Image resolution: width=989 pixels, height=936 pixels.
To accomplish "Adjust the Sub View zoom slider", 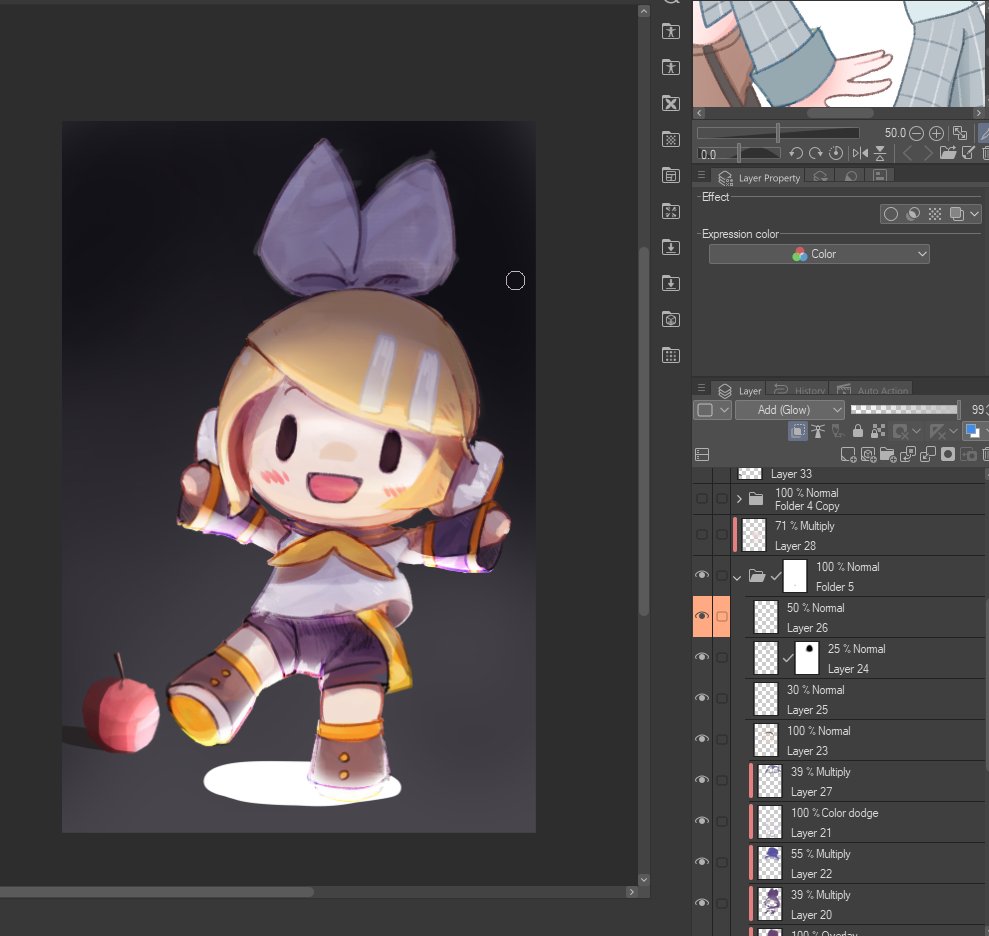I will (x=778, y=133).
